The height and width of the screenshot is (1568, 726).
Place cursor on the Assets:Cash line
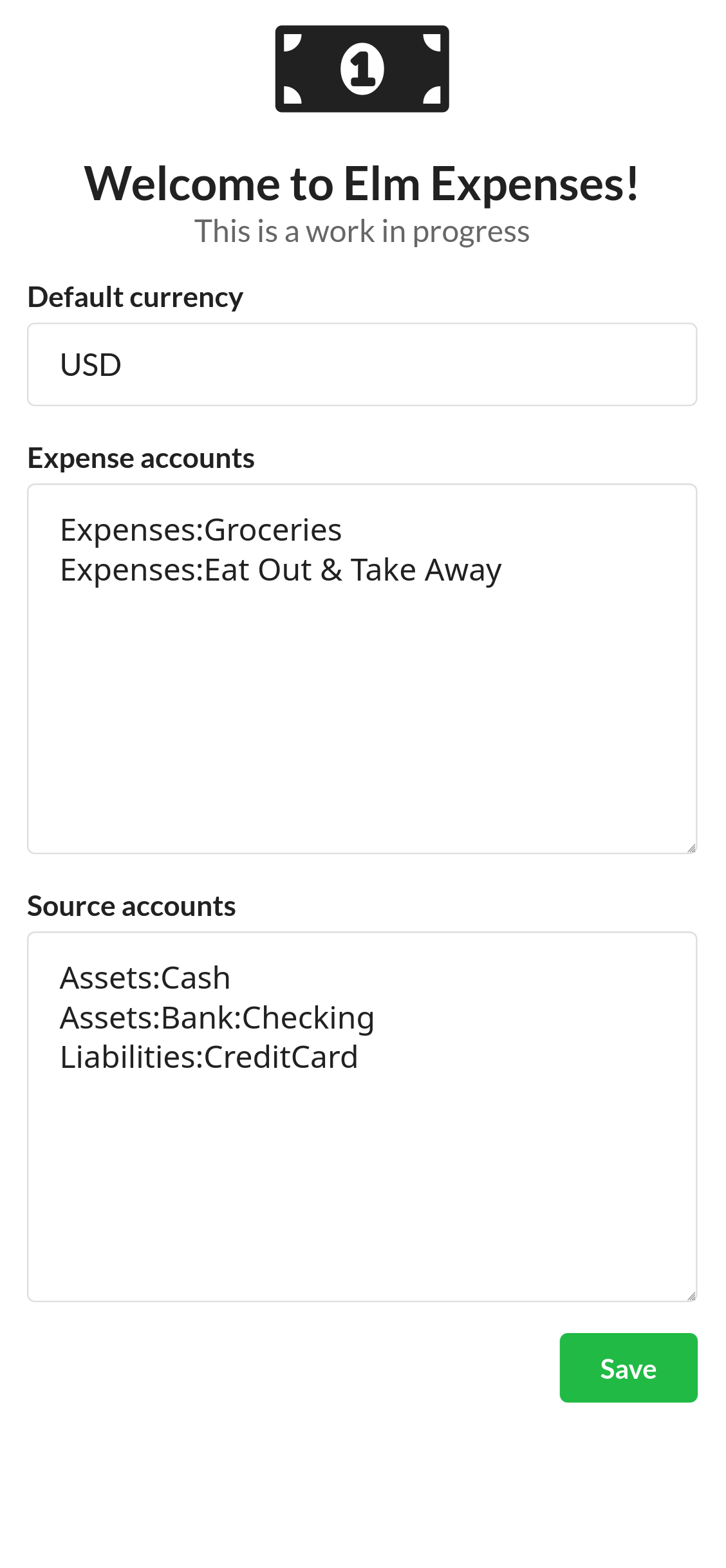145,978
